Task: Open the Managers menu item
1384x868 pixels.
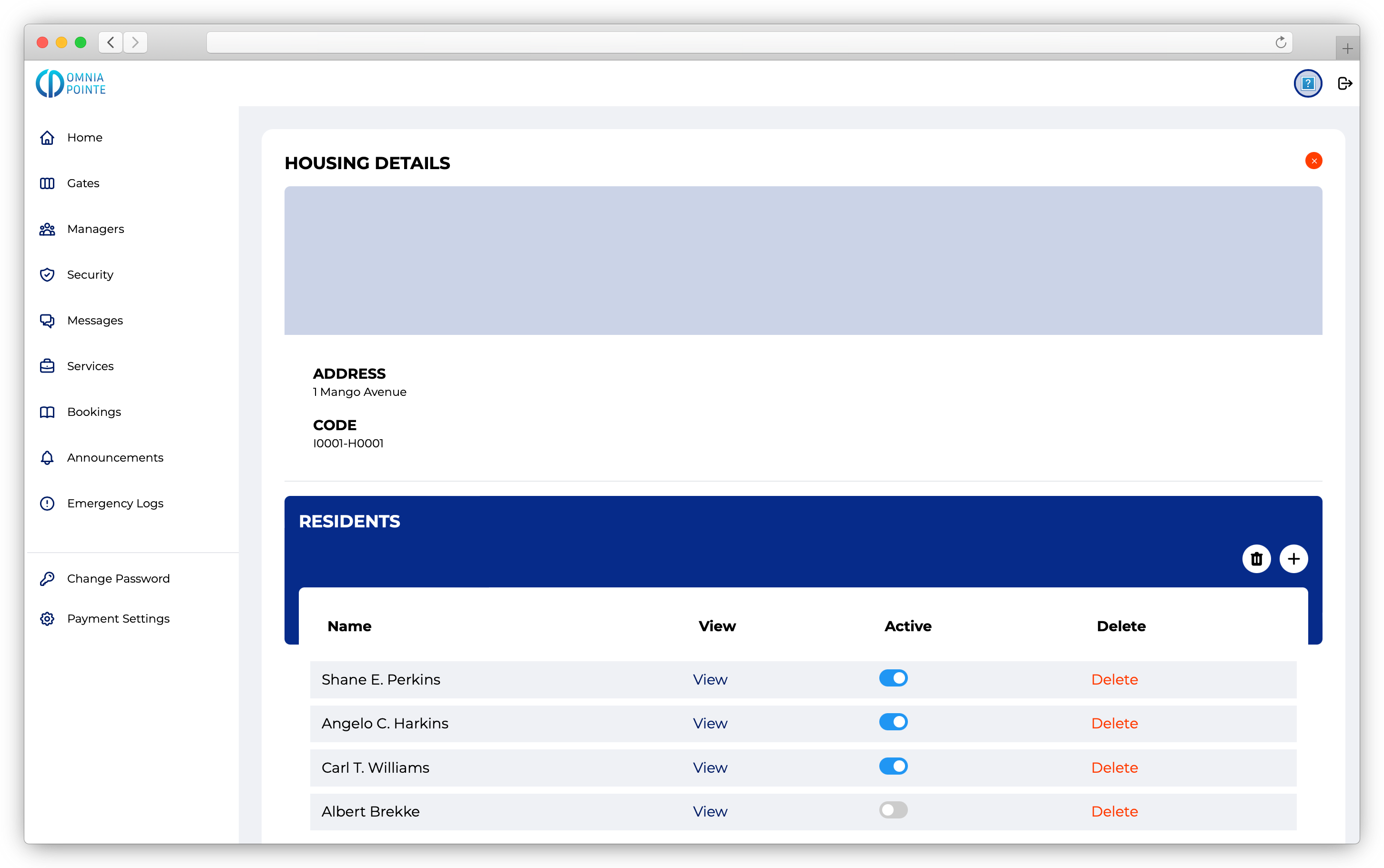Action: pyautogui.click(x=95, y=229)
